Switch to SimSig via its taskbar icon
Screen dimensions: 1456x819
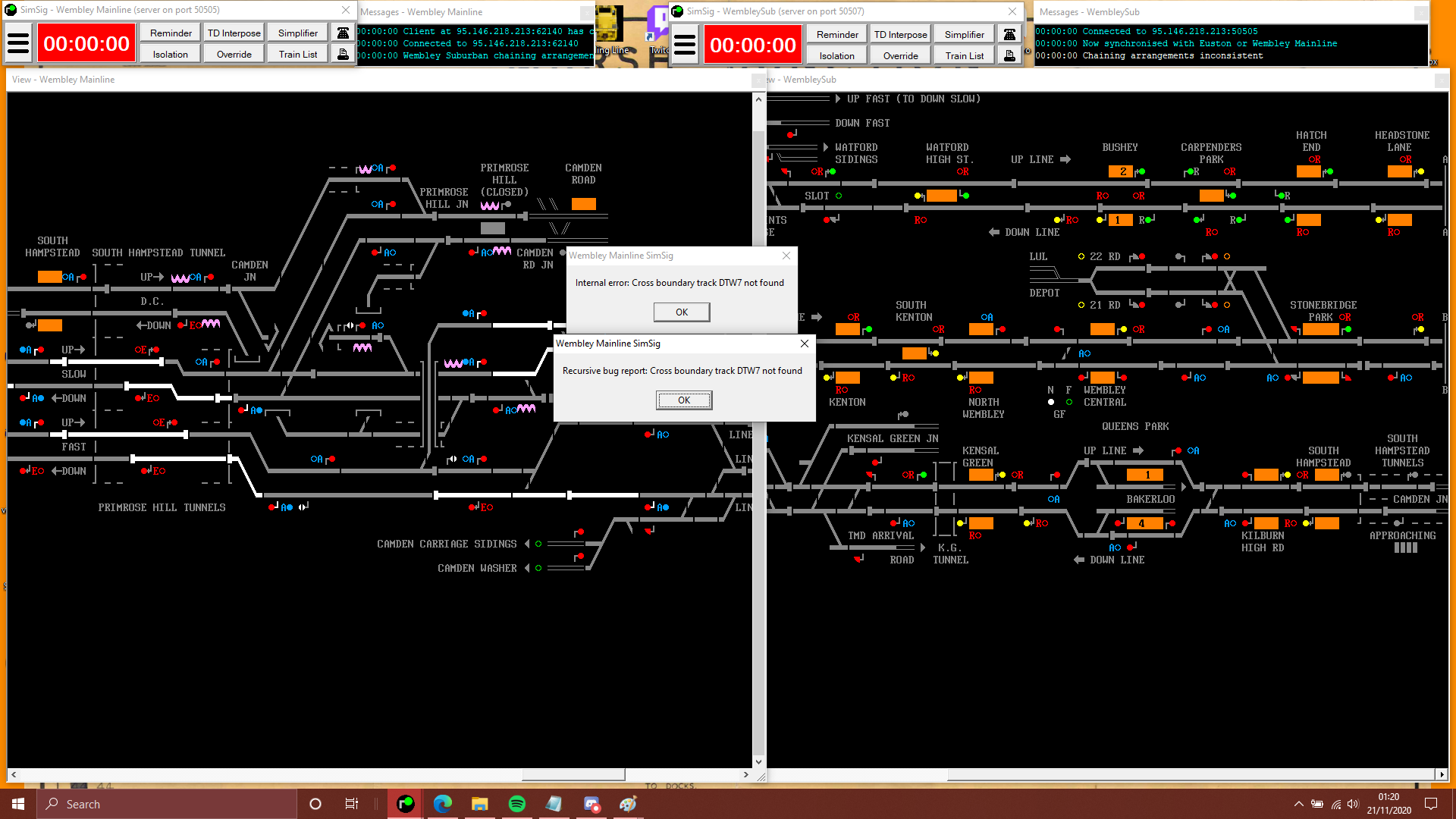coord(406,804)
